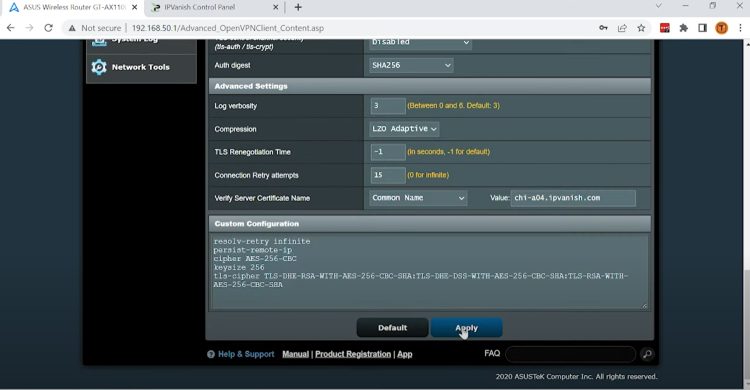Open the tab search chevron
This screenshot has height=390, width=750.
(x=659, y=6)
